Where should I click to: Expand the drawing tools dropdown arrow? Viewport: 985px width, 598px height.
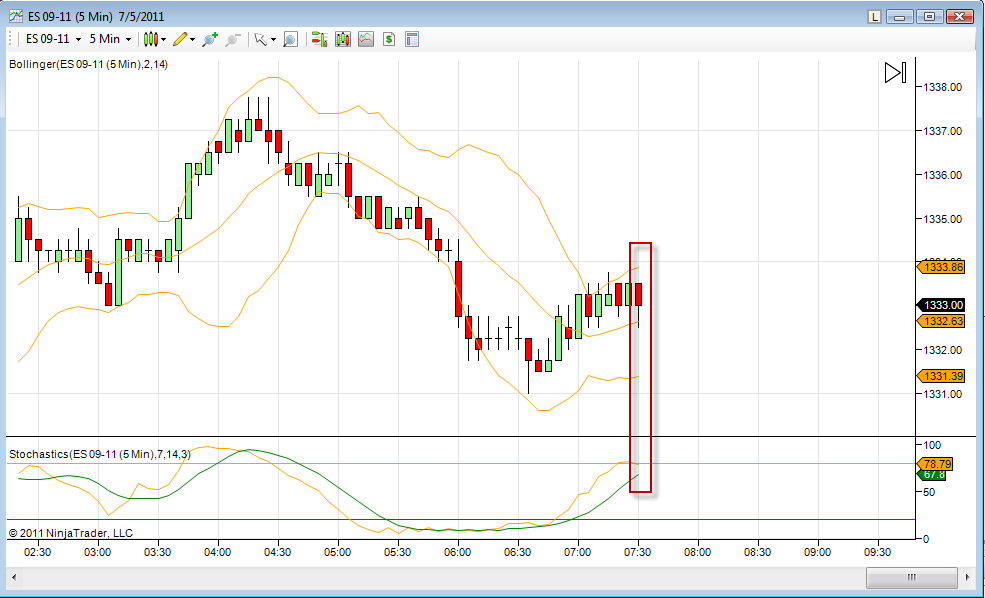pos(192,40)
